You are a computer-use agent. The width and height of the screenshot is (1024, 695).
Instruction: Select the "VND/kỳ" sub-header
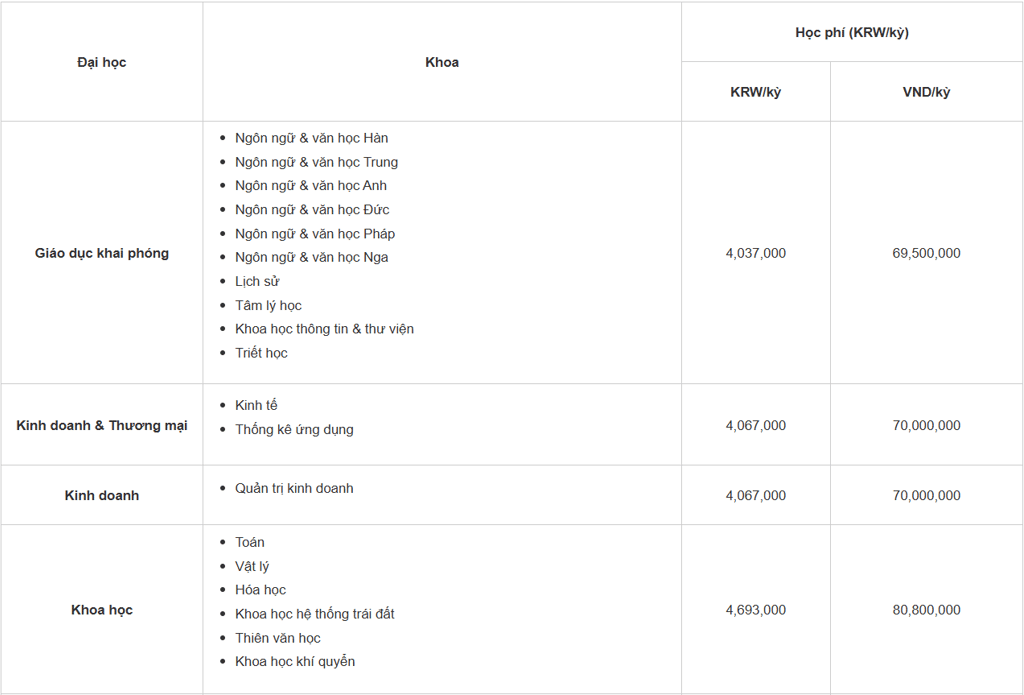926,92
